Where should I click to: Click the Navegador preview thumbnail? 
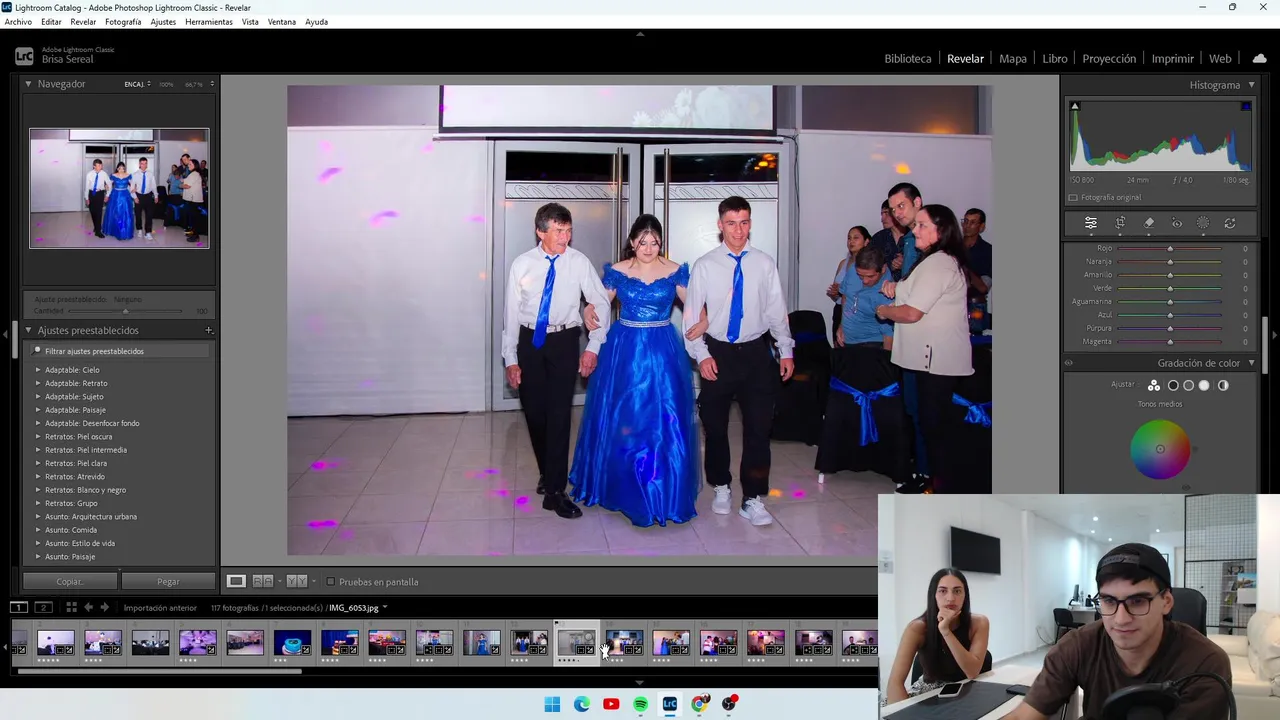pos(119,188)
